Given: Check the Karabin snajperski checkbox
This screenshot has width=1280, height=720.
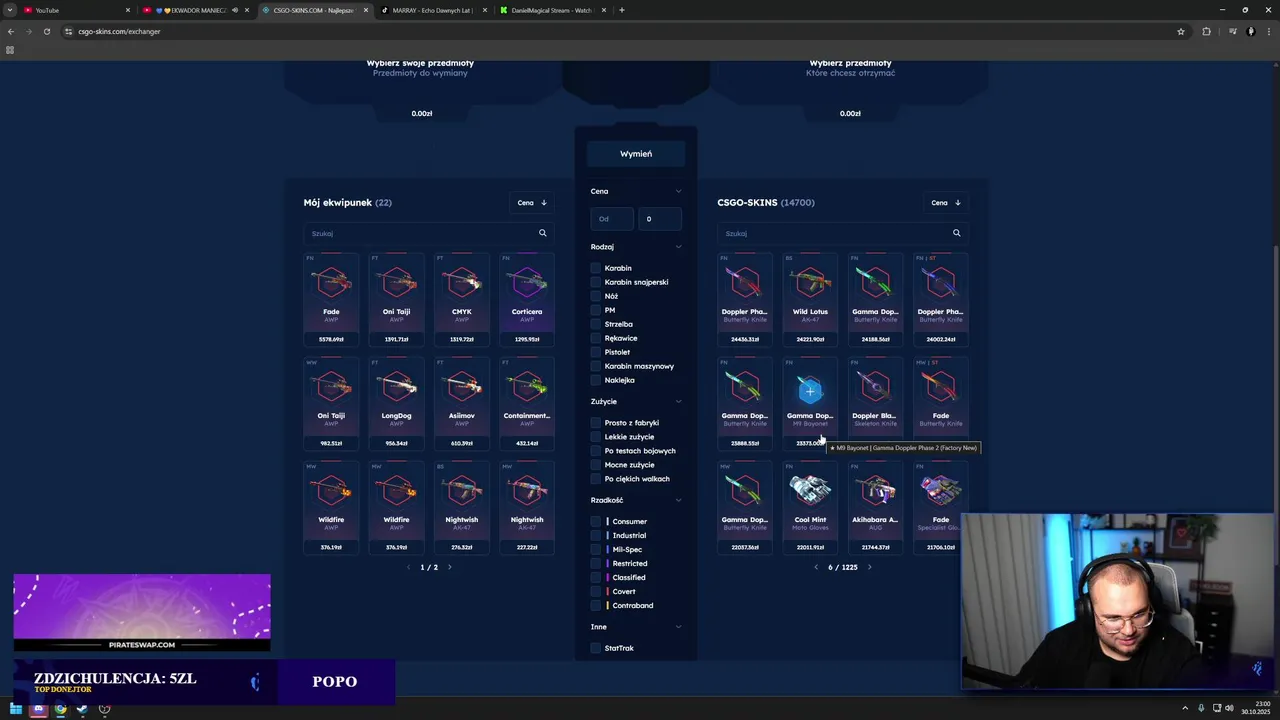Looking at the screenshot, I should point(596,282).
